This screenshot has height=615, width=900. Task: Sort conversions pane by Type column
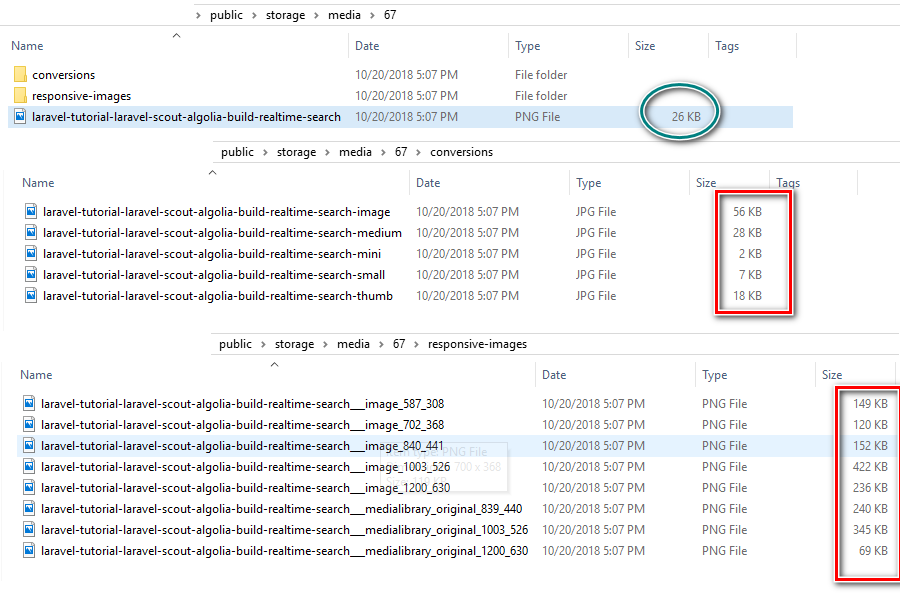(x=588, y=183)
